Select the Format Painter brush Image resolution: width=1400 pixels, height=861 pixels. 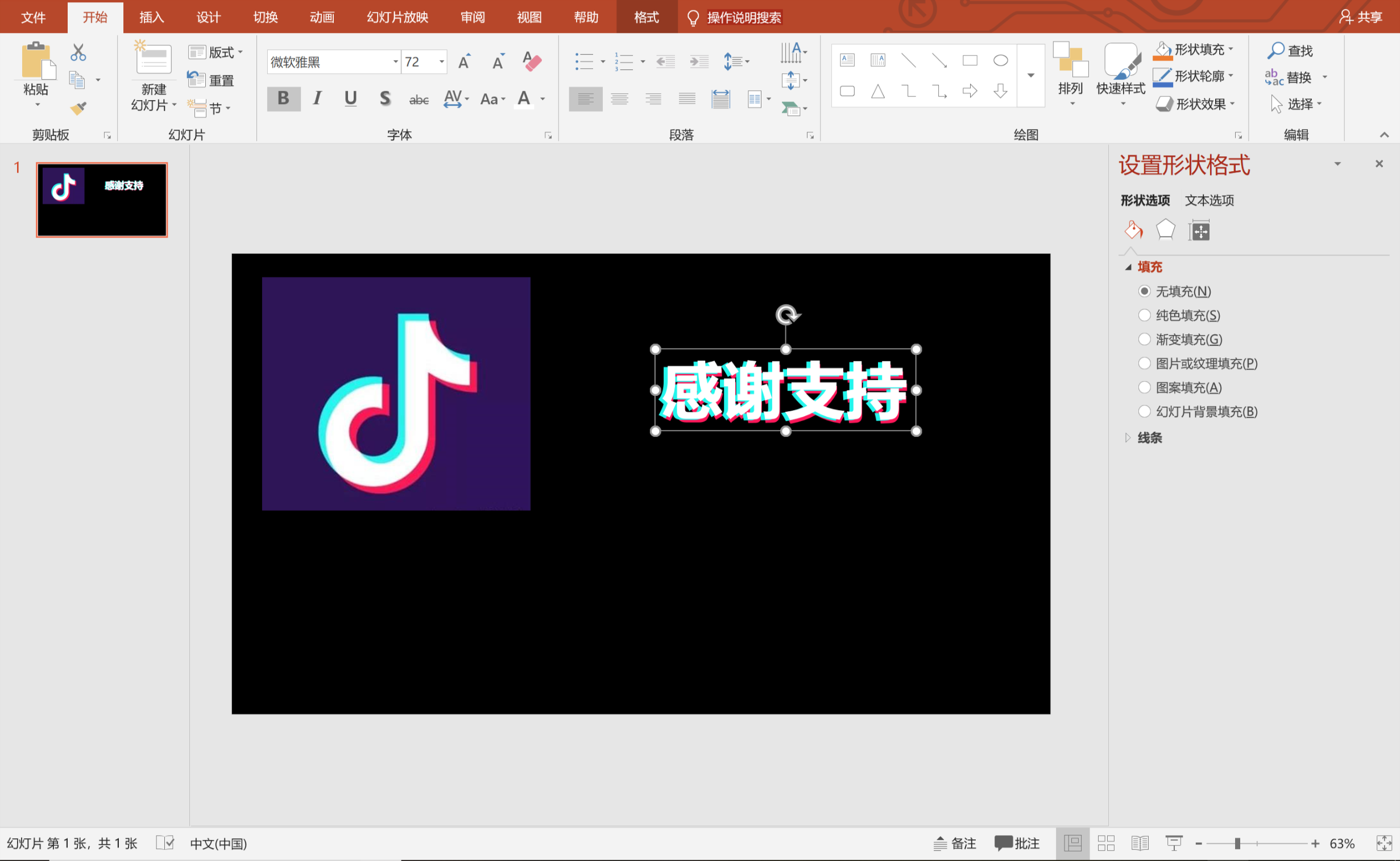click(x=78, y=107)
